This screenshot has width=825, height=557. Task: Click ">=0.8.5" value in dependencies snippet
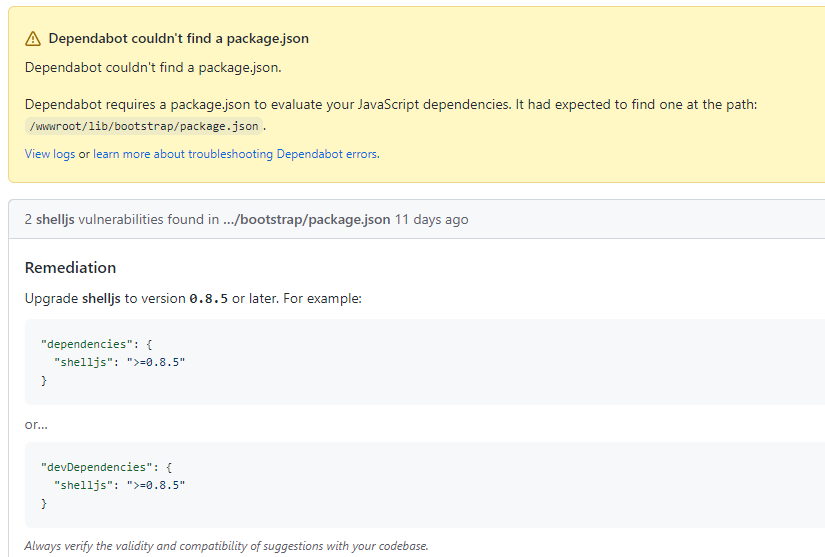click(x=156, y=362)
